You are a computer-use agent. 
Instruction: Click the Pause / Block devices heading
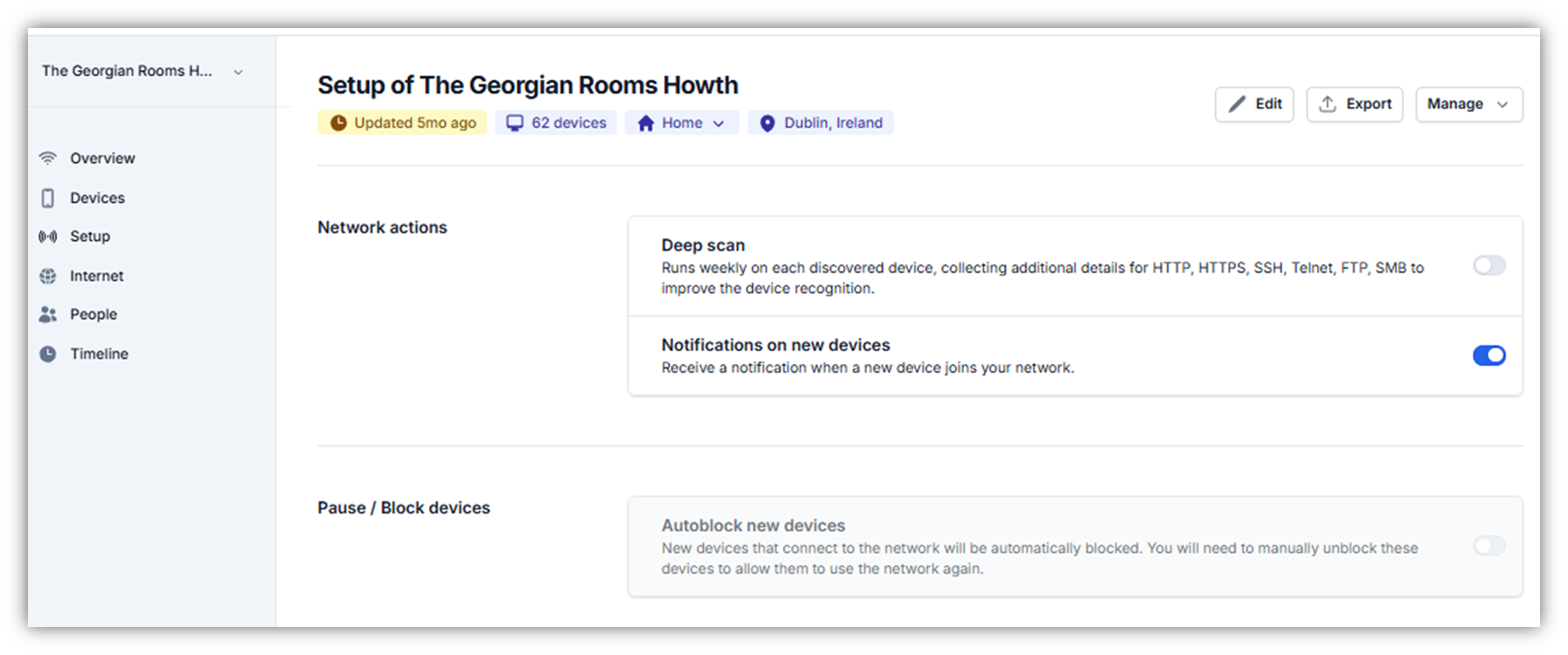point(404,508)
